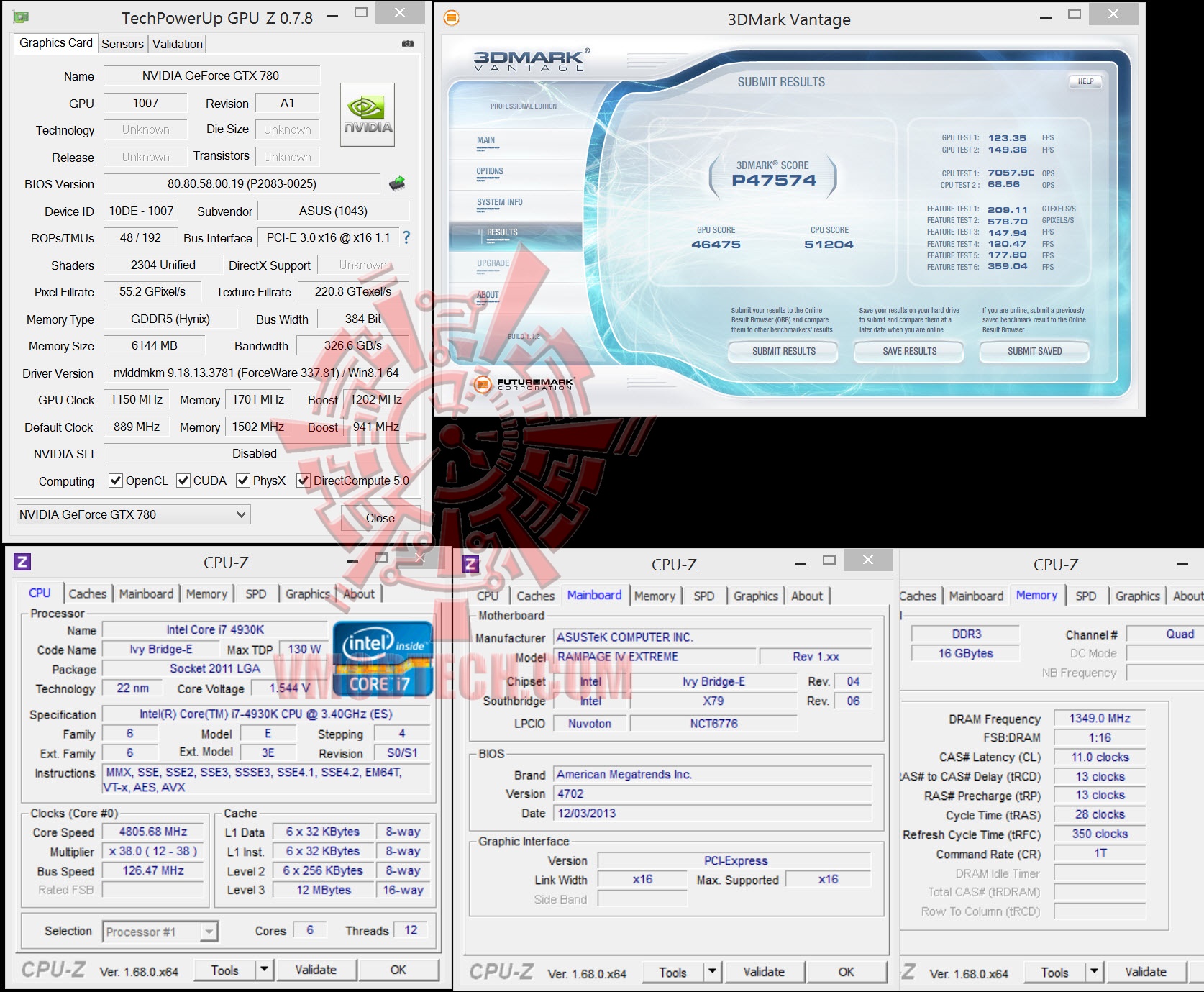Image resolution: width=1204 pixels, height=992 pixels.
Task: Click the NVIDIA logo in GPU-Z
Action: pyautogui.click(x=368, y=115)
